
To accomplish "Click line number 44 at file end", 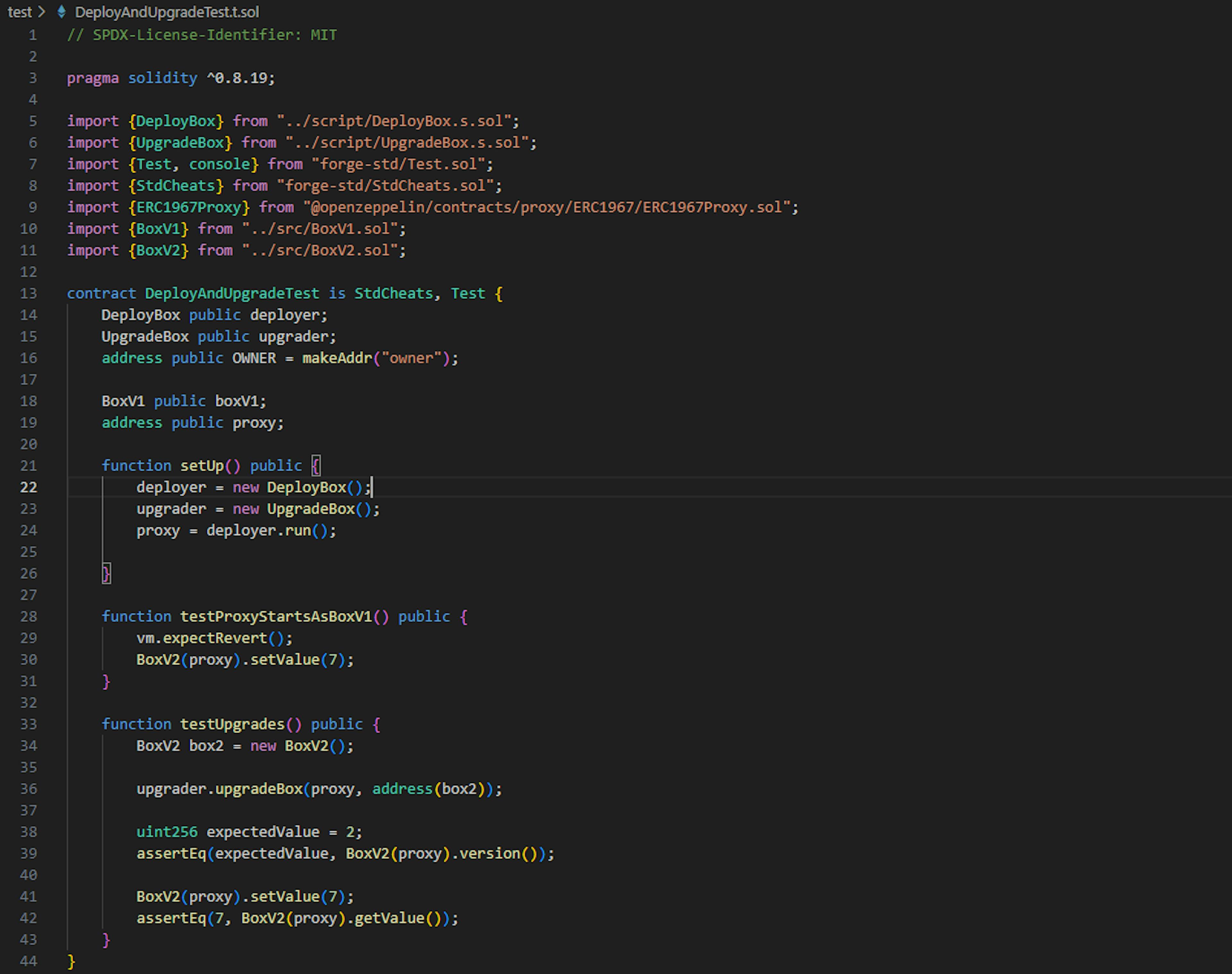I will point(29,961).
